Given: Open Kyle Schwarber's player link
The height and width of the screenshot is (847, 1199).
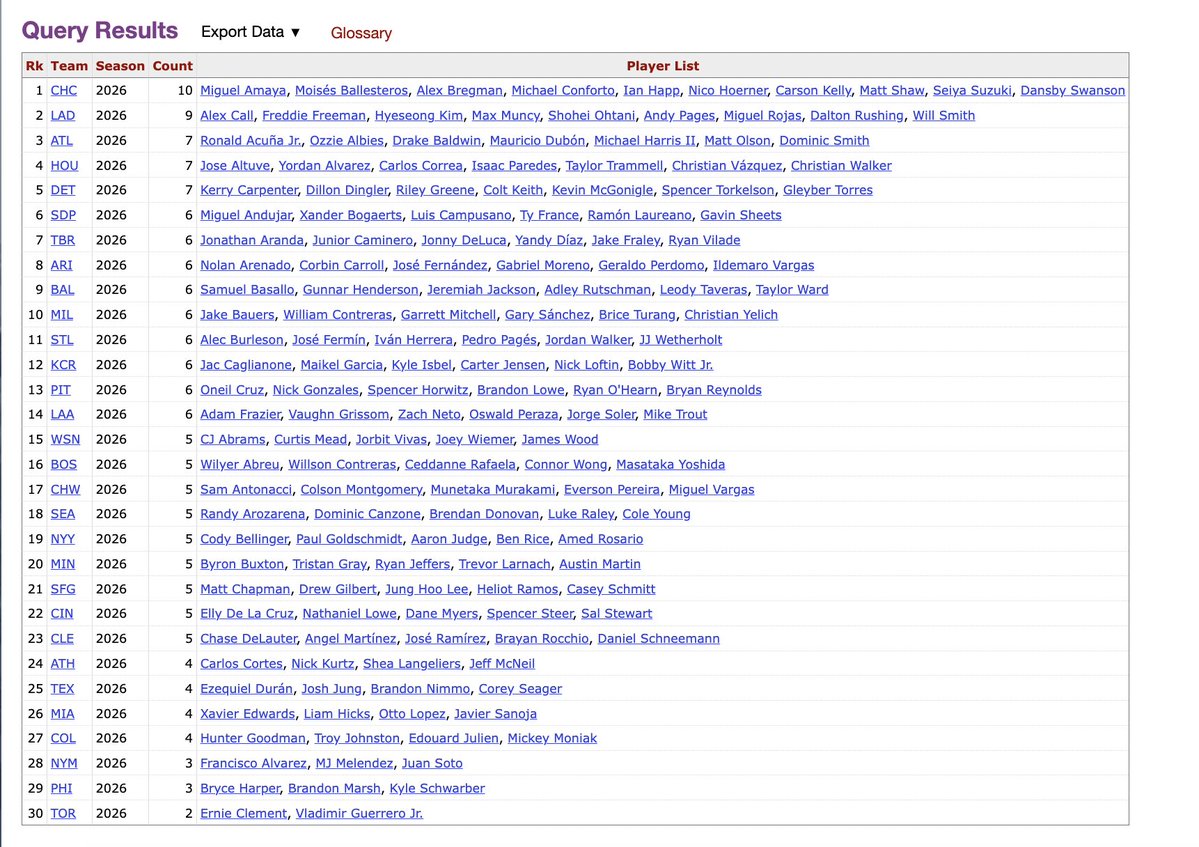Looking at the screenshot, I should pyautogui.click(x=437, y=789).
